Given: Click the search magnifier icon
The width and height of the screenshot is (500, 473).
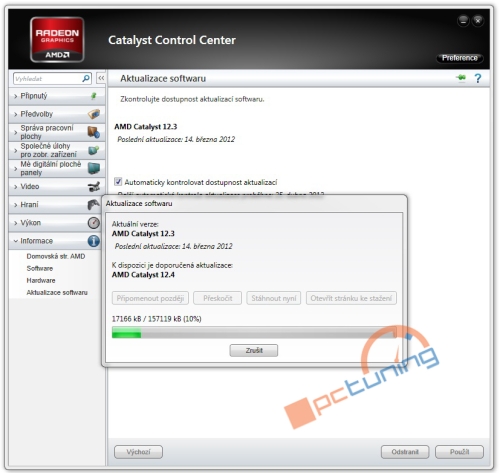Looking at the screenshot, I should (86, 78).
